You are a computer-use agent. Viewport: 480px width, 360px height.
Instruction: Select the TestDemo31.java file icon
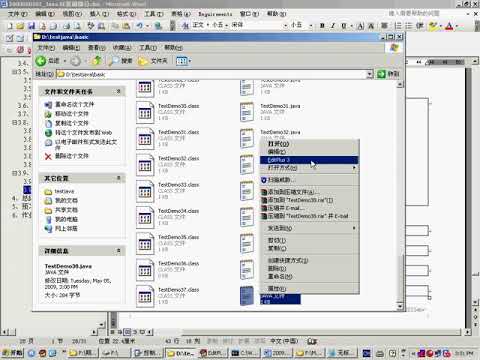point(247,112)
